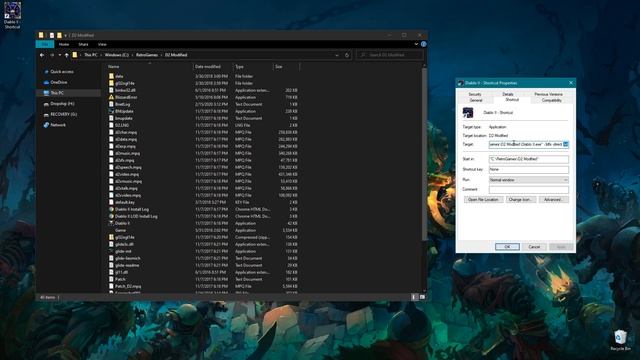Select the glide-readme text document
Viewport: 640px width, 360px height.
[127, 265]
